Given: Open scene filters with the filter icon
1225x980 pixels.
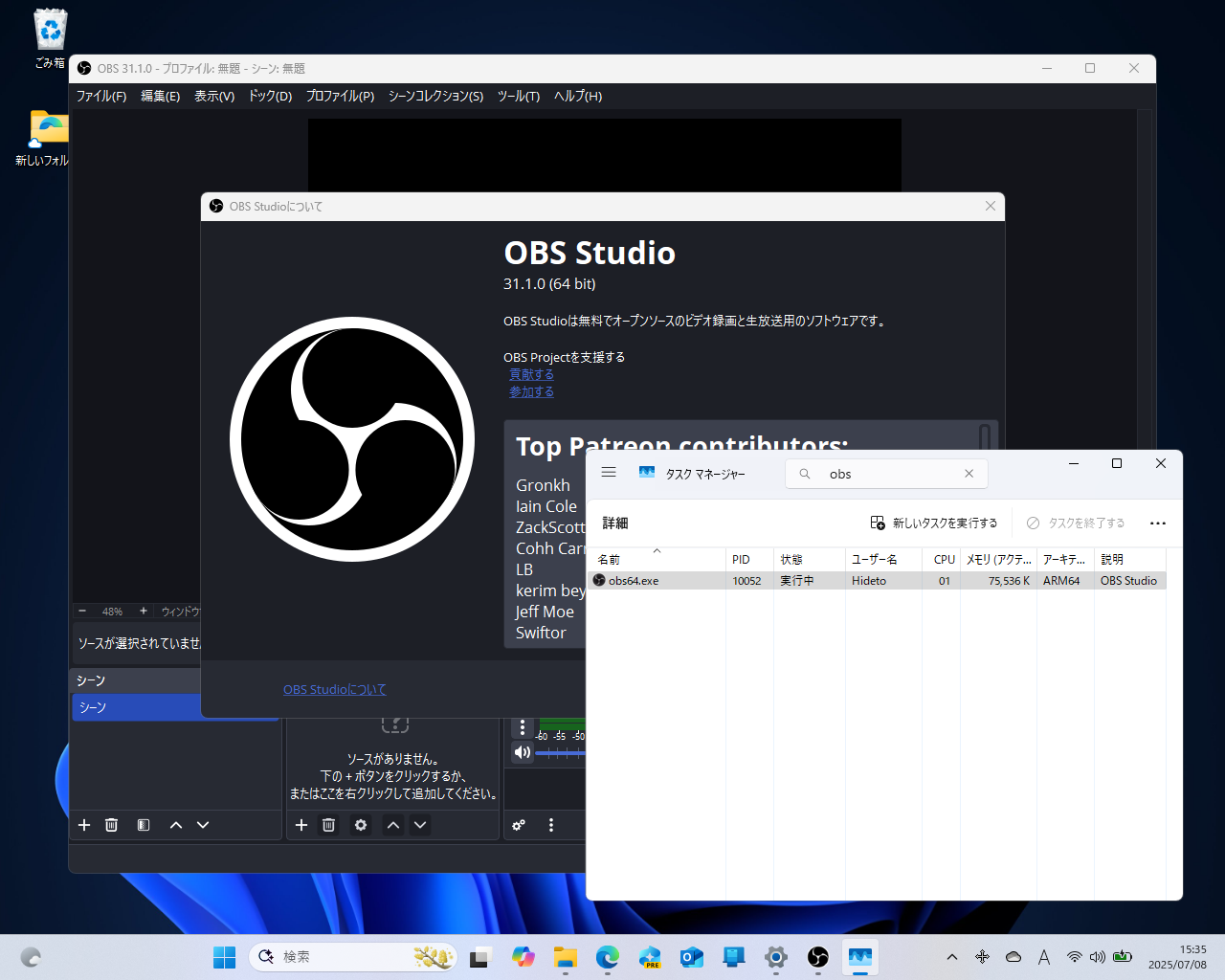Looking at the screenshot, I should tap(143, 824).
